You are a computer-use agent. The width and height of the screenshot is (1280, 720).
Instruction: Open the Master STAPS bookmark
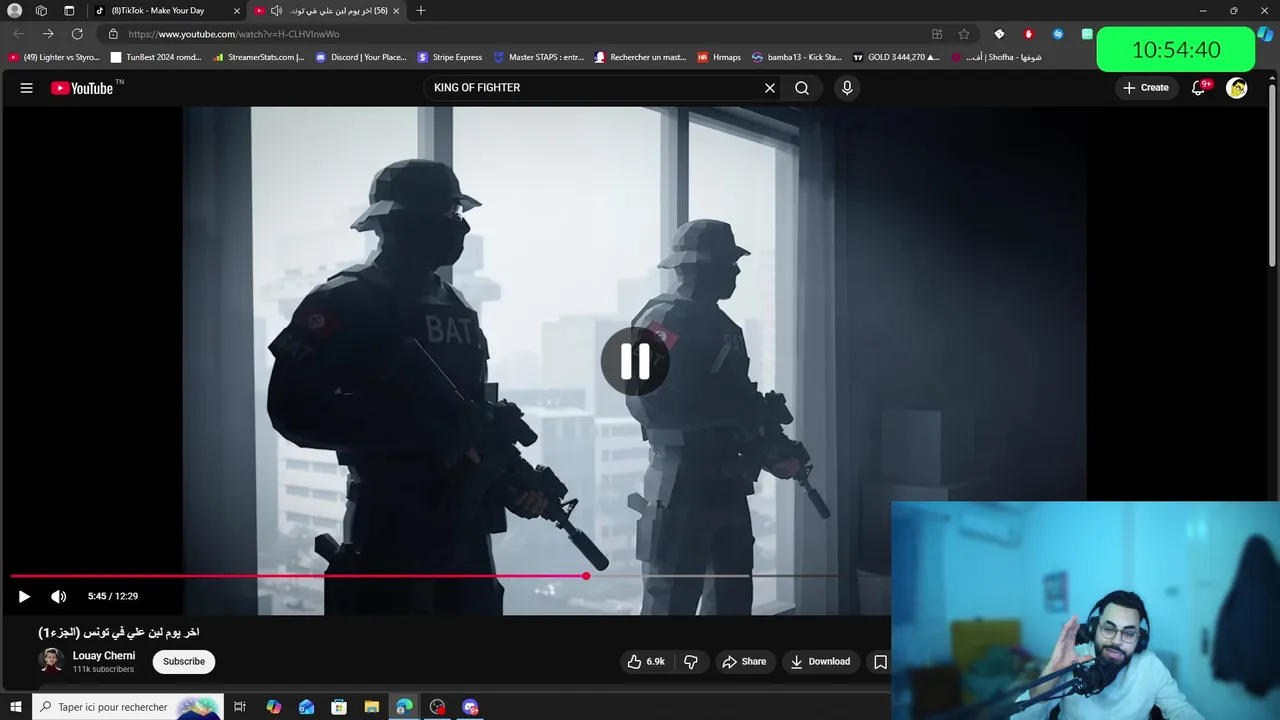[539, 57]
